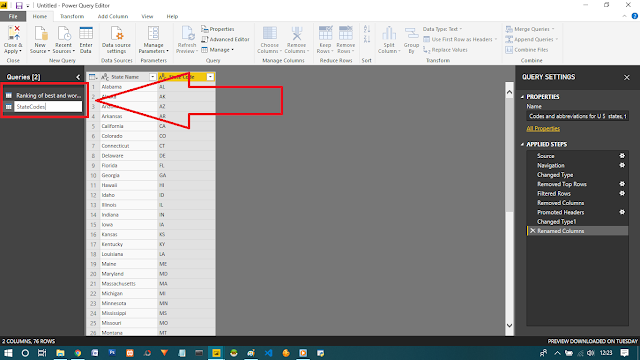This screenshot has width=640, height=360.
Task: Open the Advanced Editor
Action: 225,39
